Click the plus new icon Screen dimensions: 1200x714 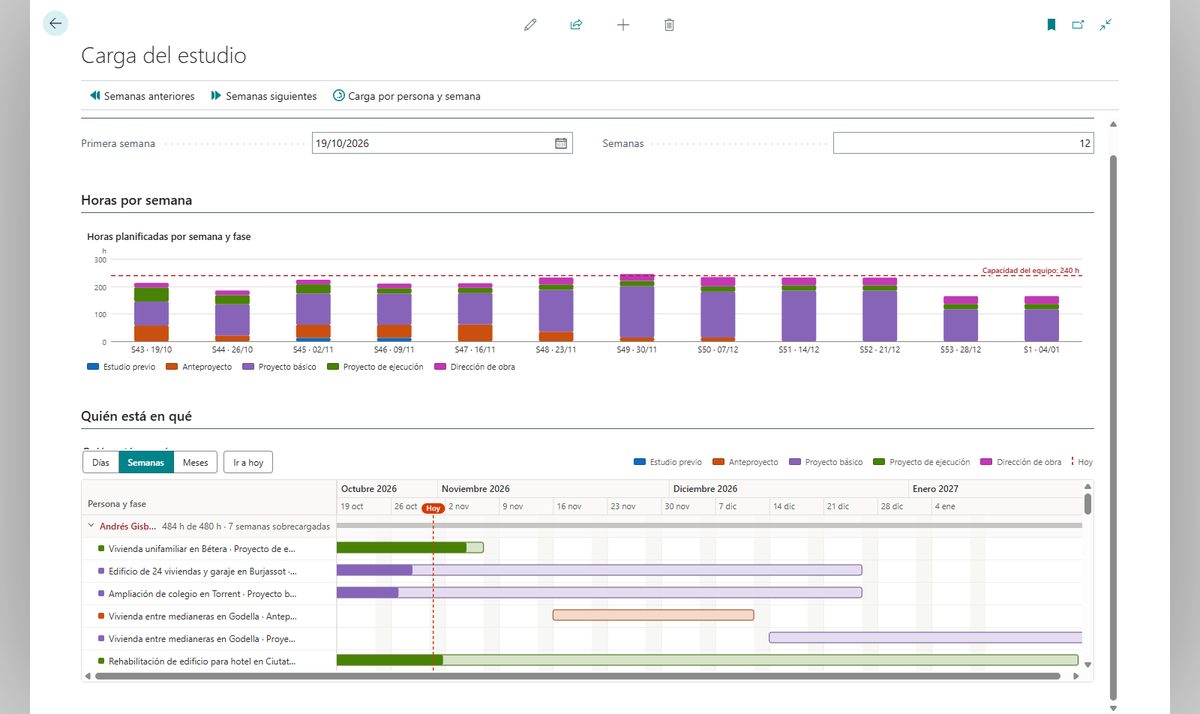[623, 25]
